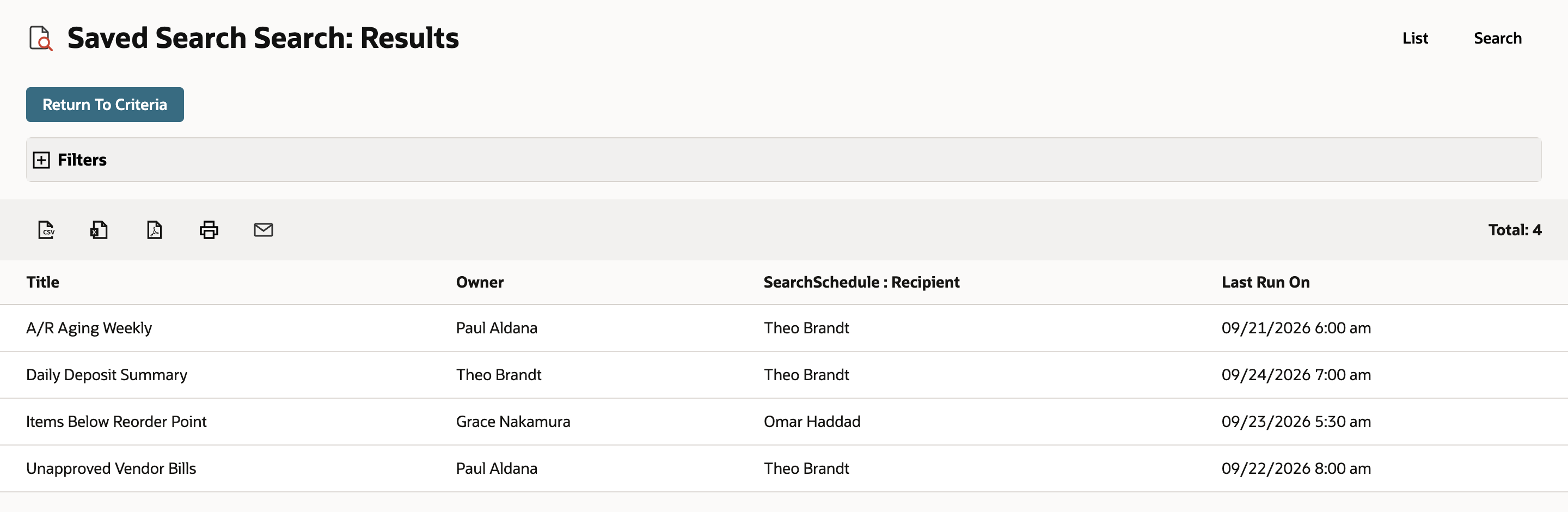Click owner Grace Nakamura
The image size is (1568, 512).
pyautogui.click(x=513, y=421)
